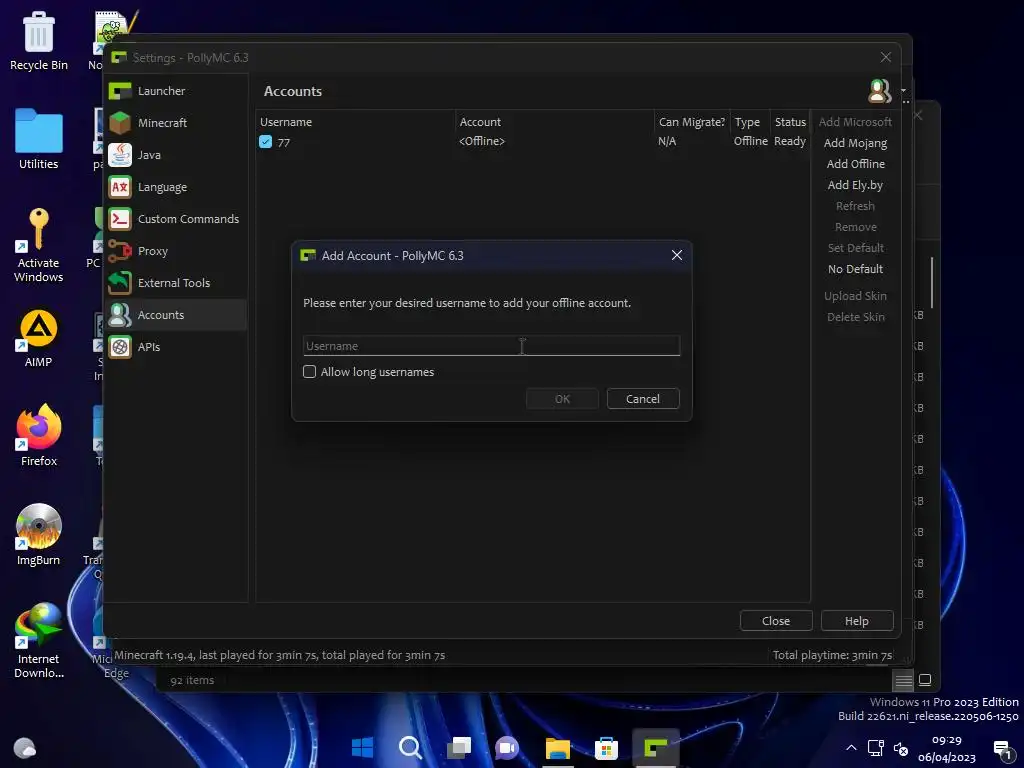Click muted volume tray icon
The width and height of the screenshot is (1024, 768).
pyautogui.click(x=901, y=748)
